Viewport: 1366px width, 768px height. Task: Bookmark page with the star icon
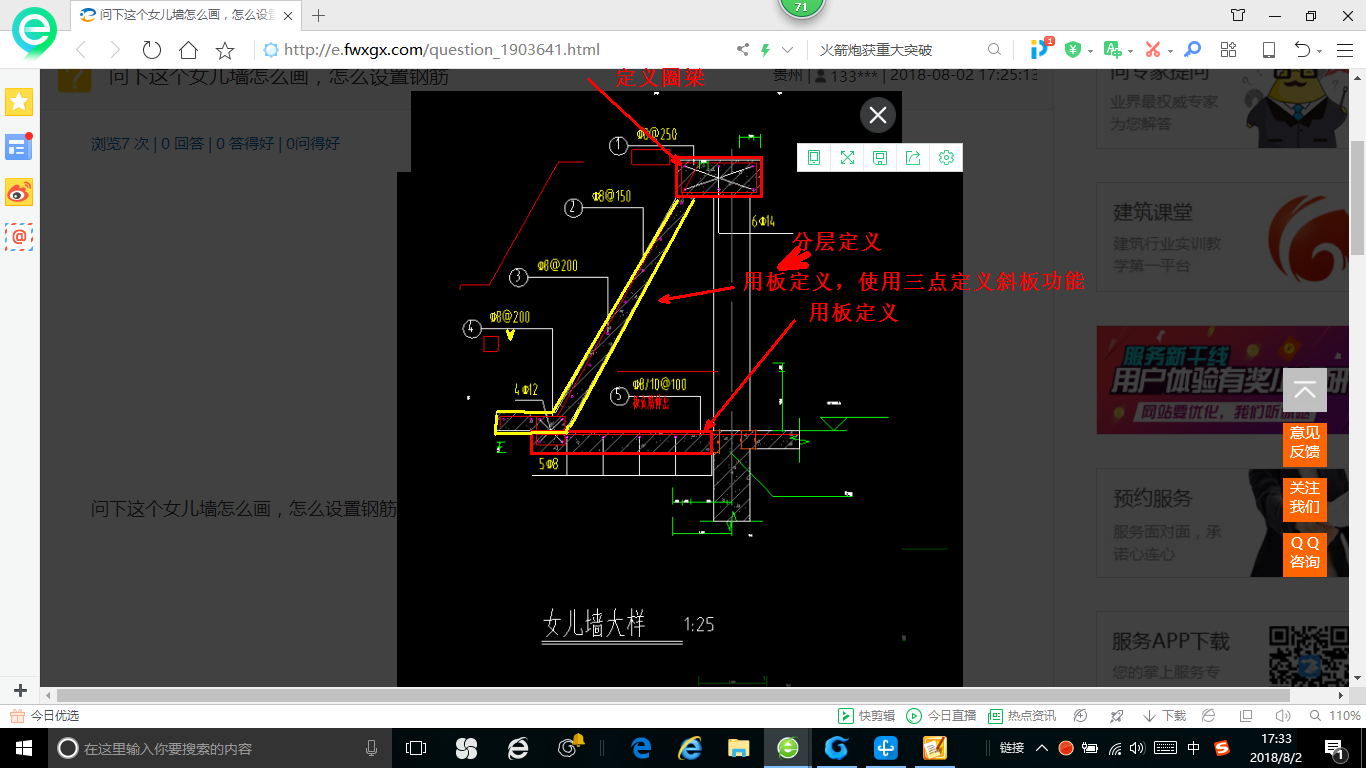225,50
